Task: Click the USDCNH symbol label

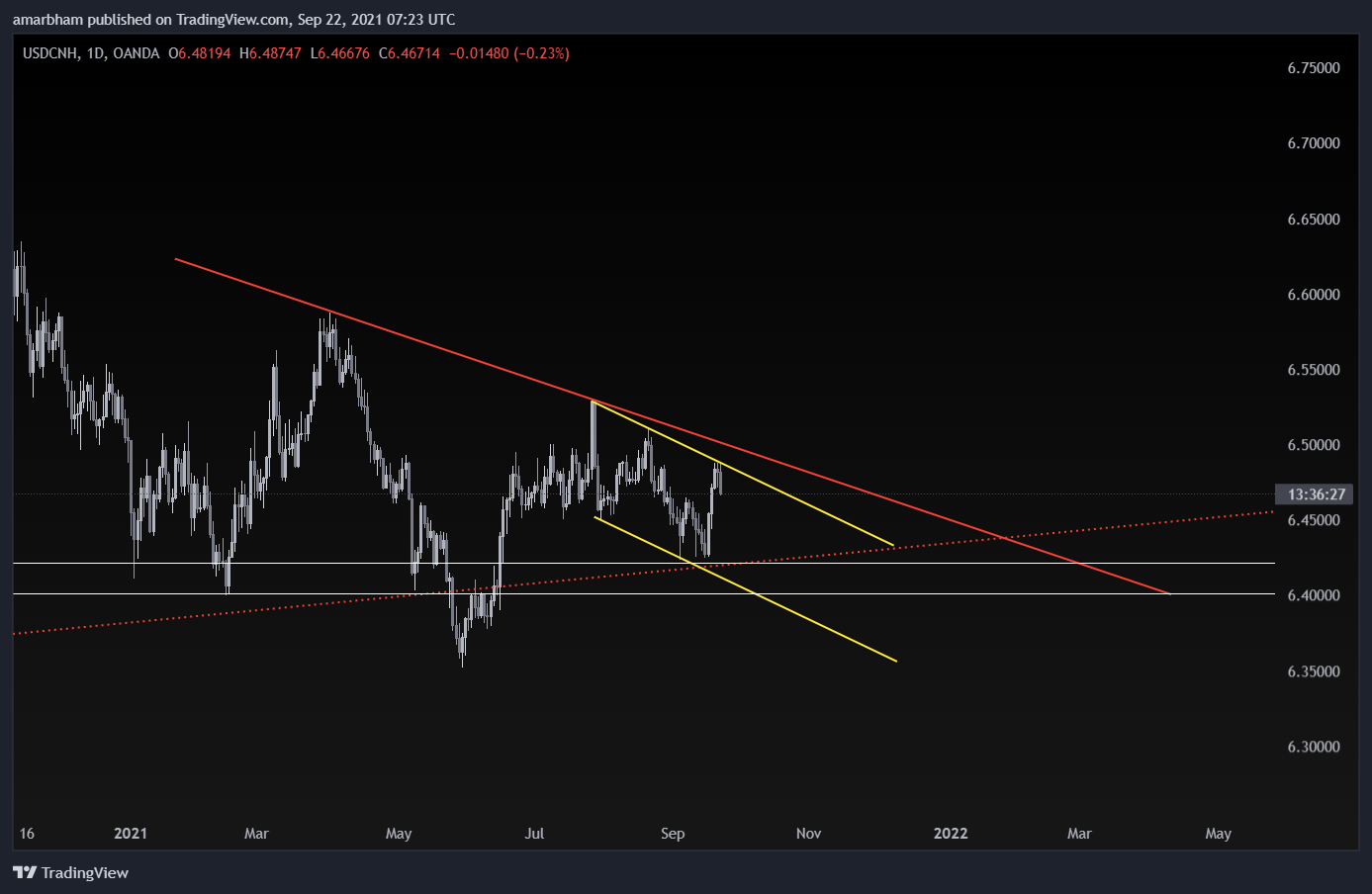Action: 50,53
